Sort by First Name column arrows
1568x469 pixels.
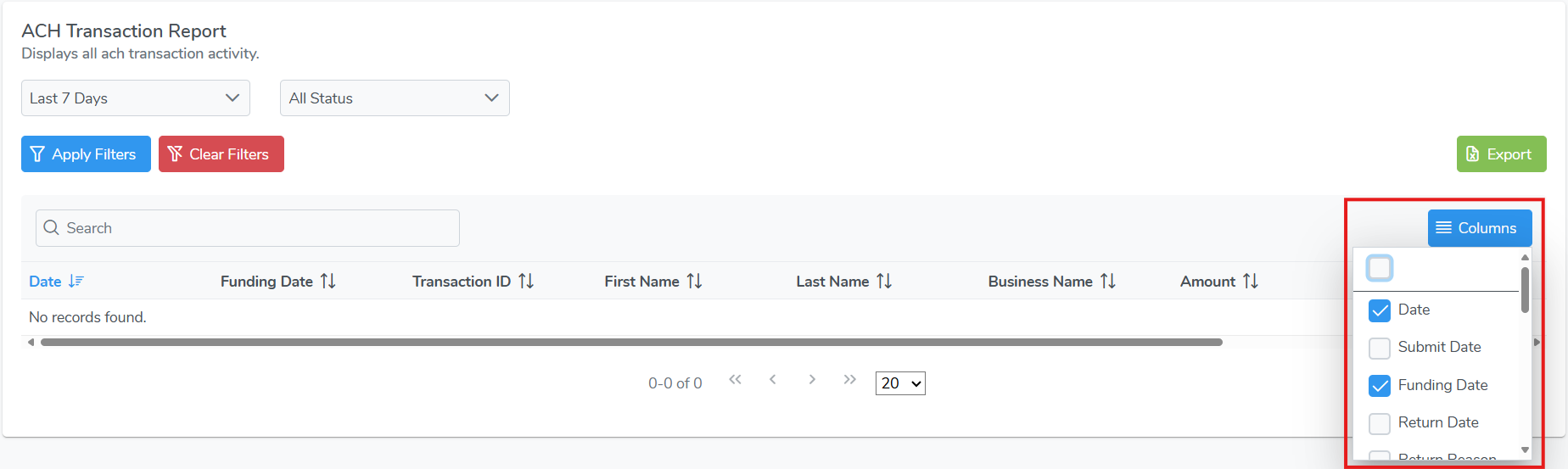pos(694,281)
